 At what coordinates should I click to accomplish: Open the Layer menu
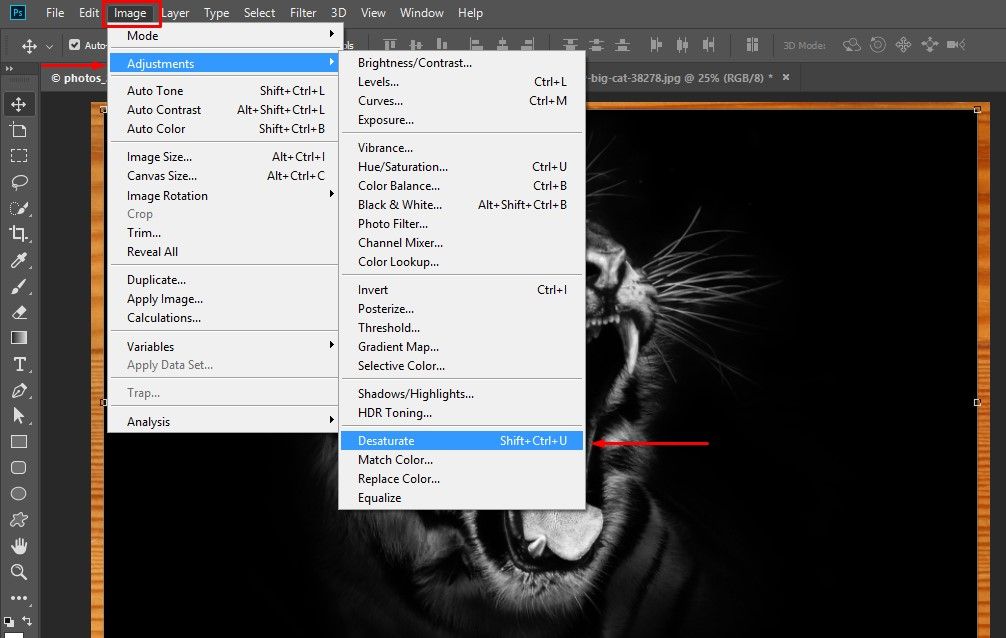(175, 12)
